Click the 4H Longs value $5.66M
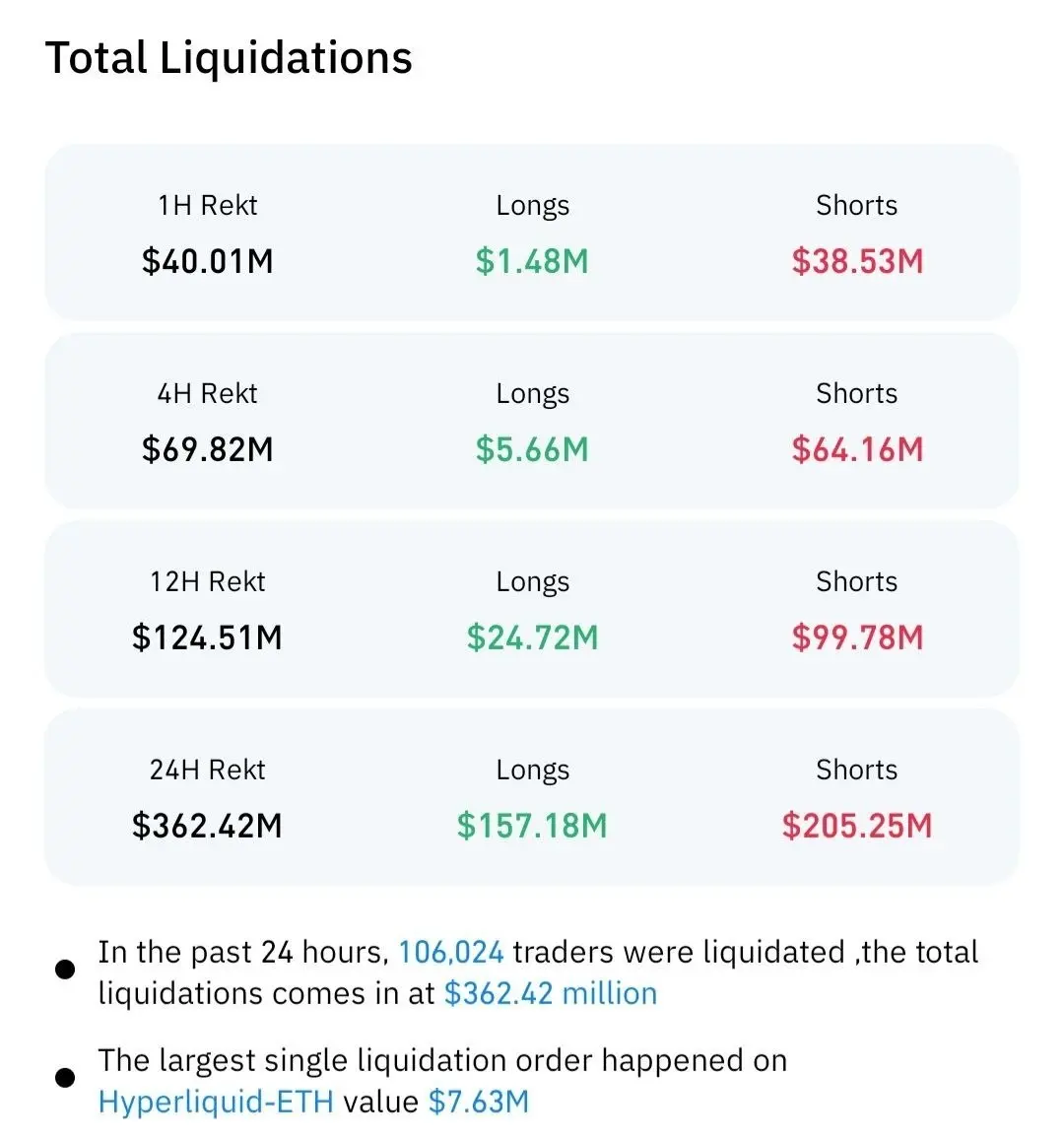1064x1140 pixels. tap(532, 449)
